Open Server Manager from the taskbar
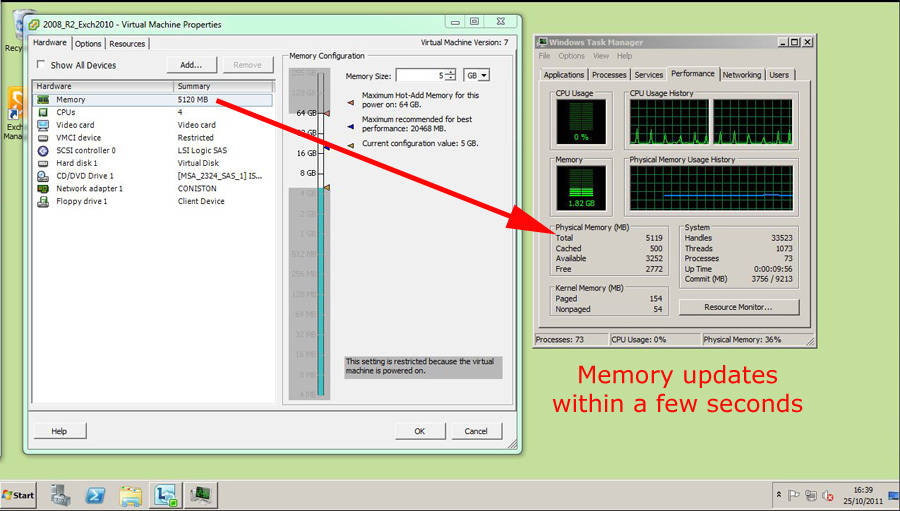Screen dimensions: 900x511 tap(60, 495)
